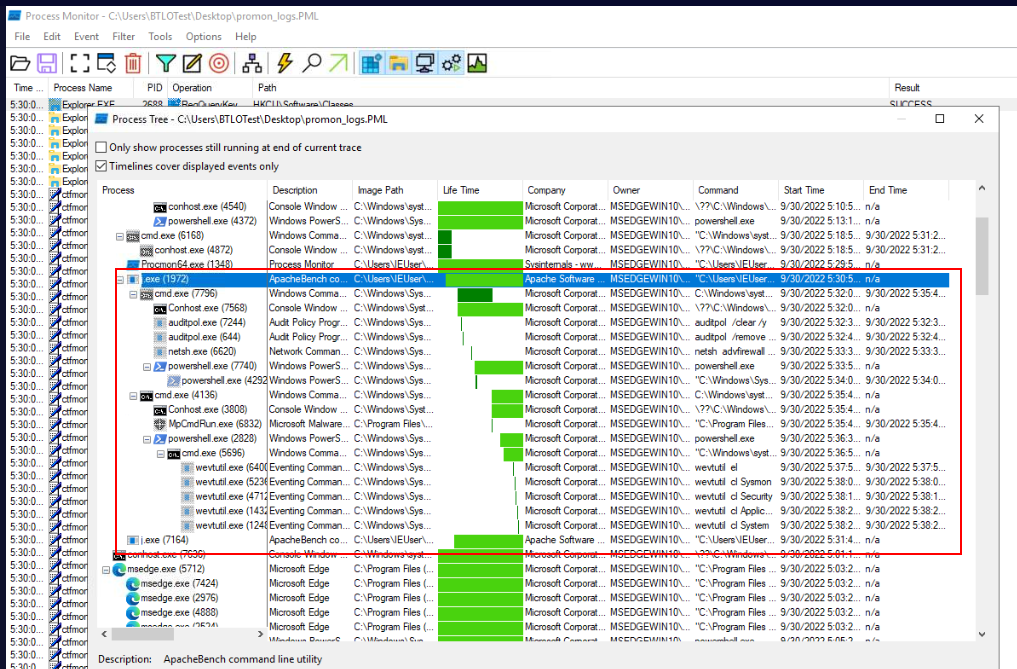Open the Process Tree toolbar icon
This screenshot has height=669, width=1017.
252,64
